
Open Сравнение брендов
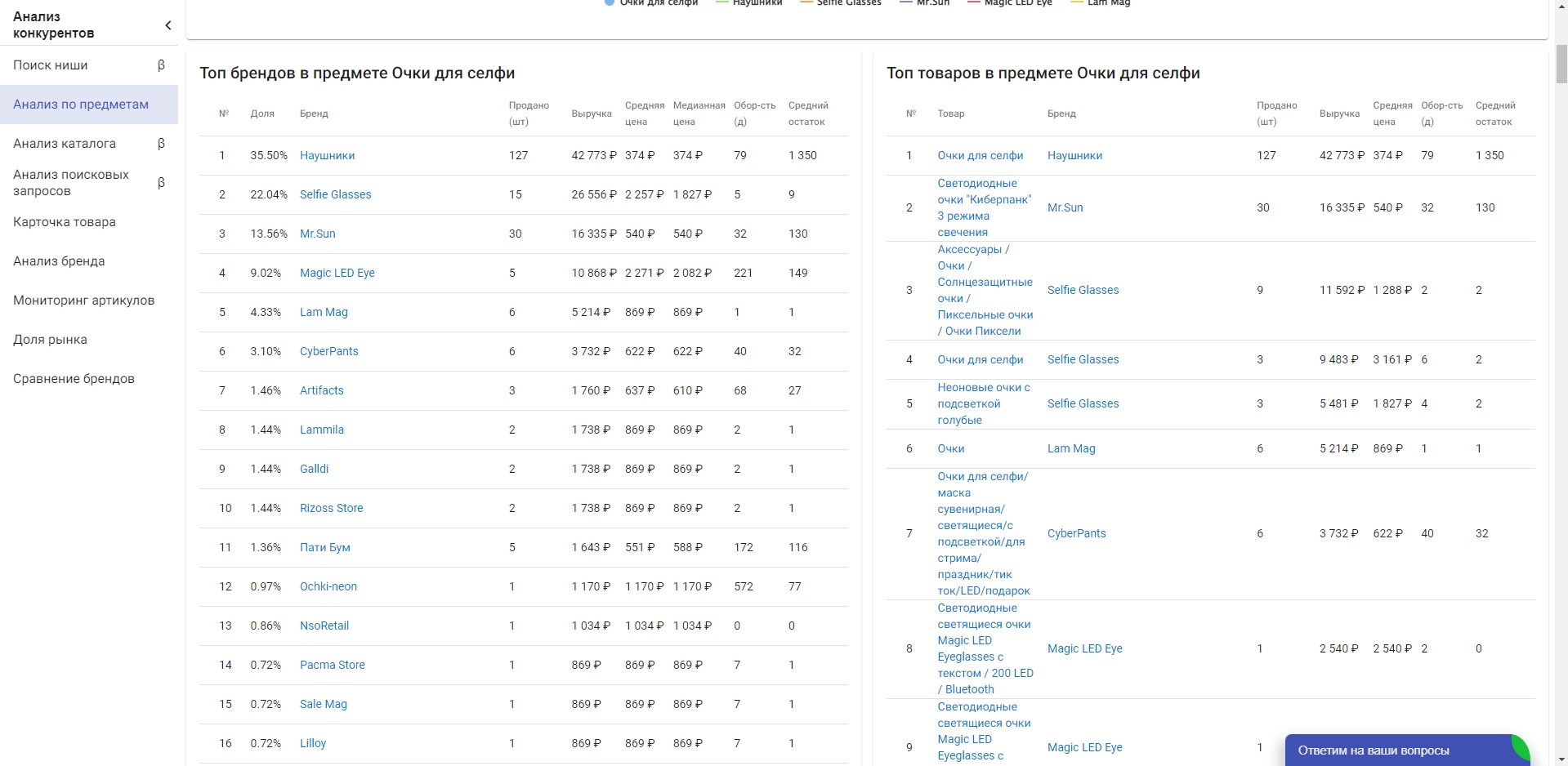pos(74,379)
